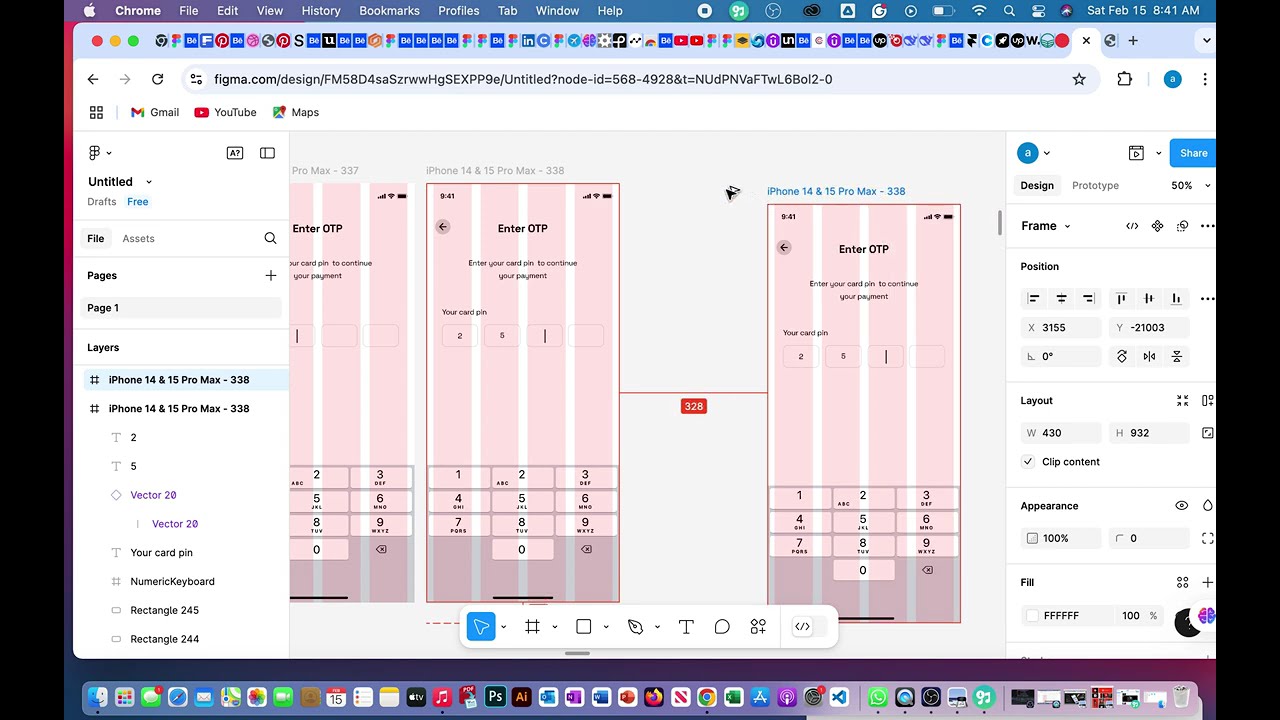Open the 50% zoom dropdown

click(x=1190, y=185)
